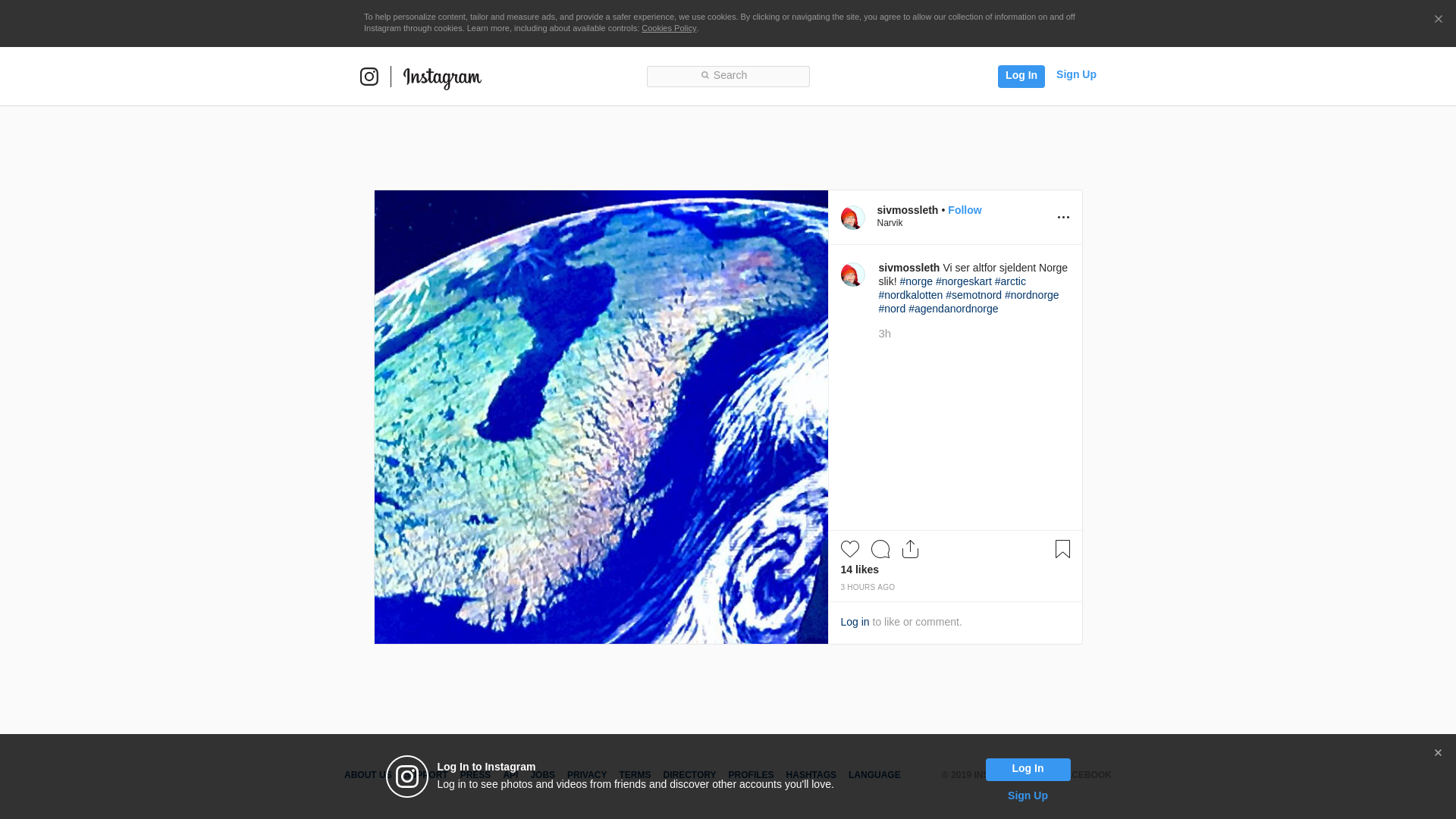
Task: Follow the sivmossleth account
Action: click(964, 210)
